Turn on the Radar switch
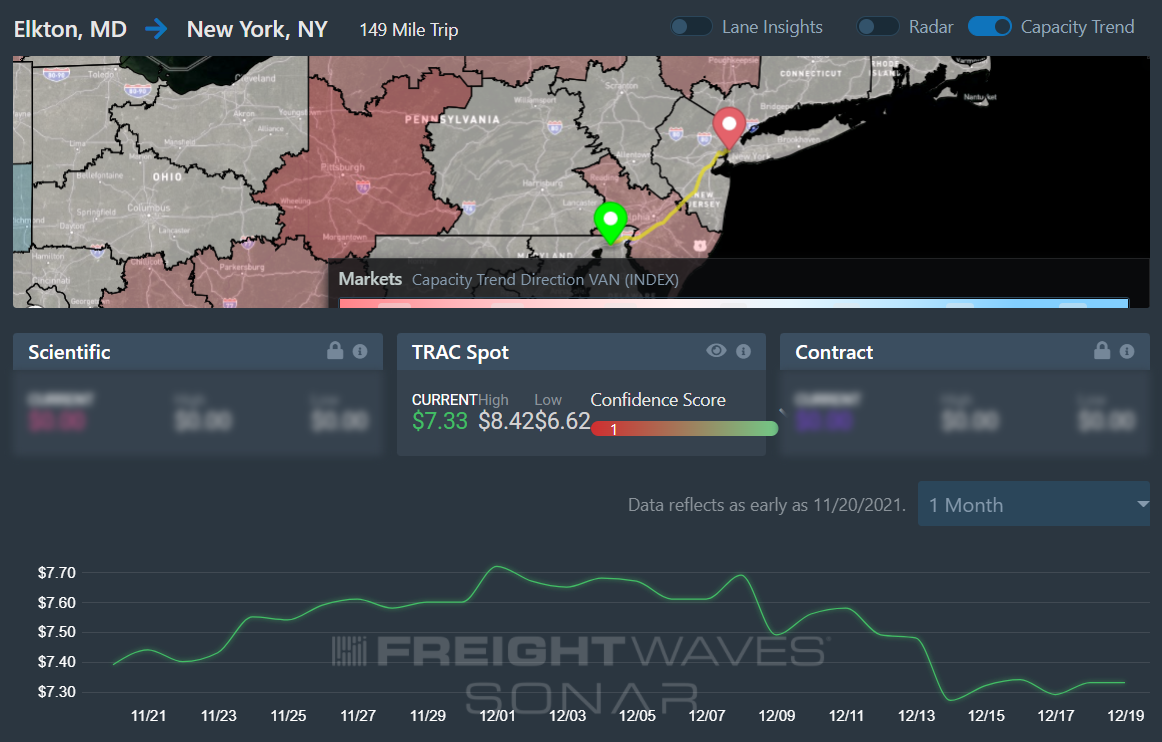This screenshot has width=1162, height=742. [x=877, y=27]
